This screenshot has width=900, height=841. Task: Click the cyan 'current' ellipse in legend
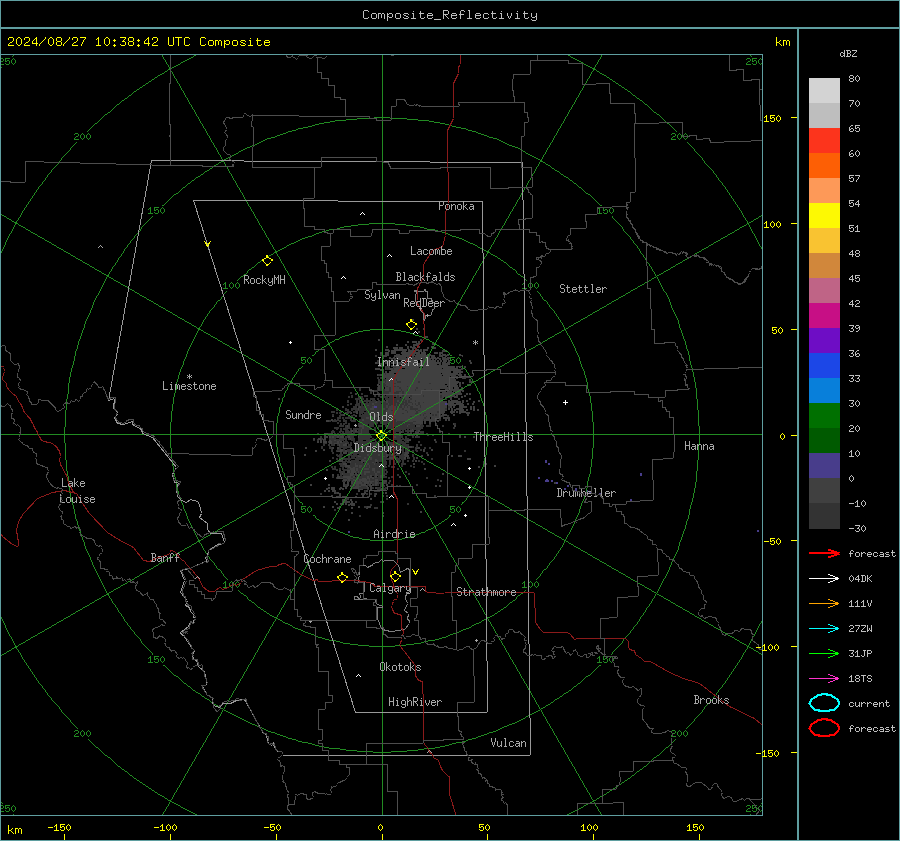click(x=824, y=703)
